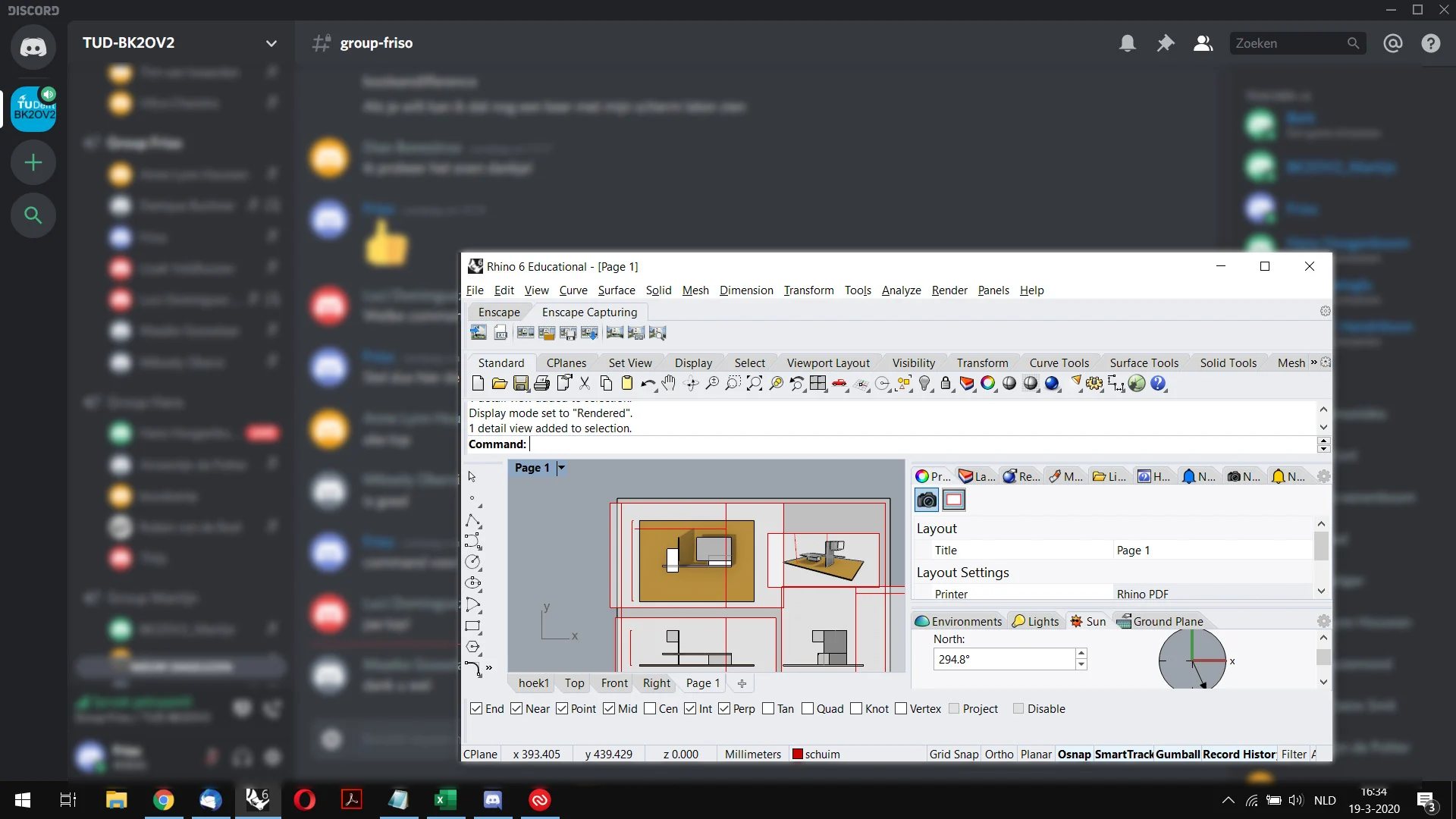Switch to the Viewport Layout toolbar tab
Screen dimensions: 1456x819
tap(828, 363)
